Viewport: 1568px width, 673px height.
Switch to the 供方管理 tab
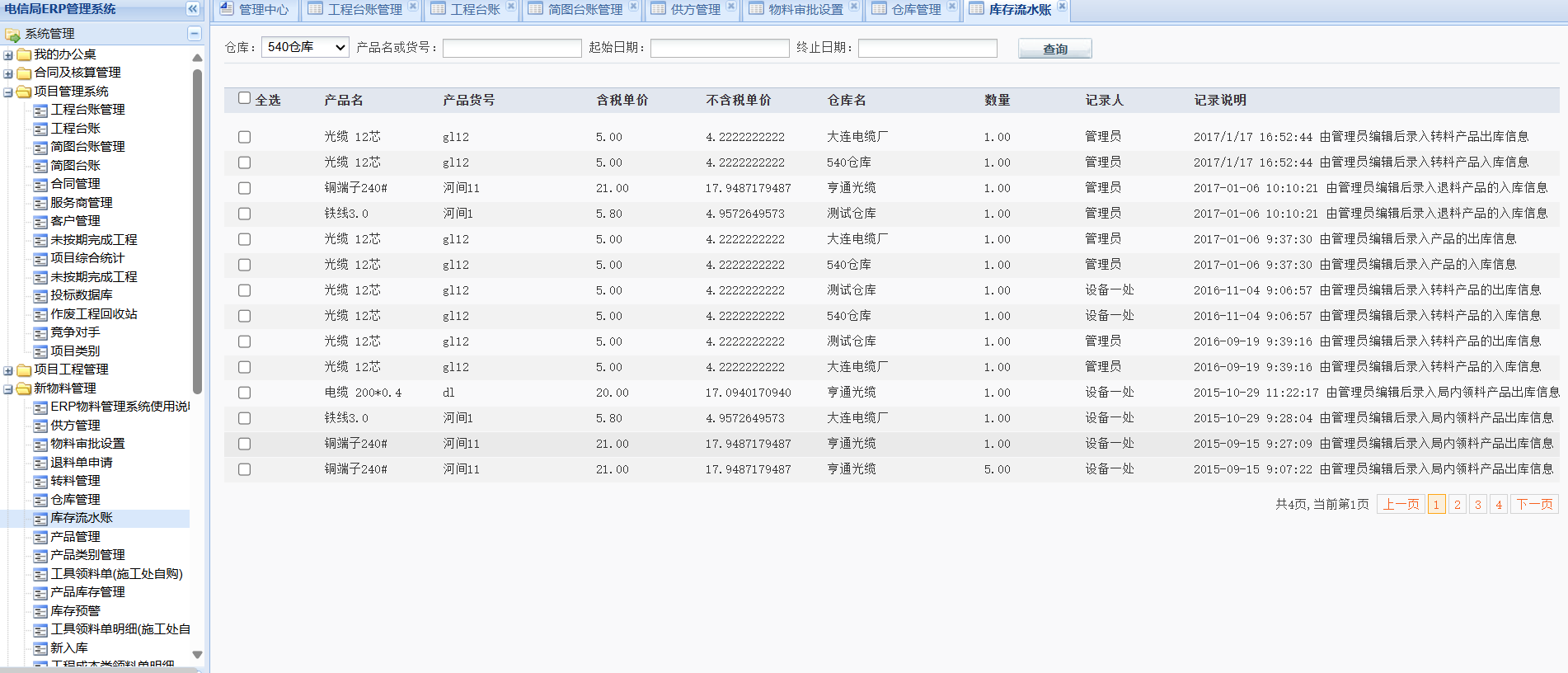click(x=686, y=9)
